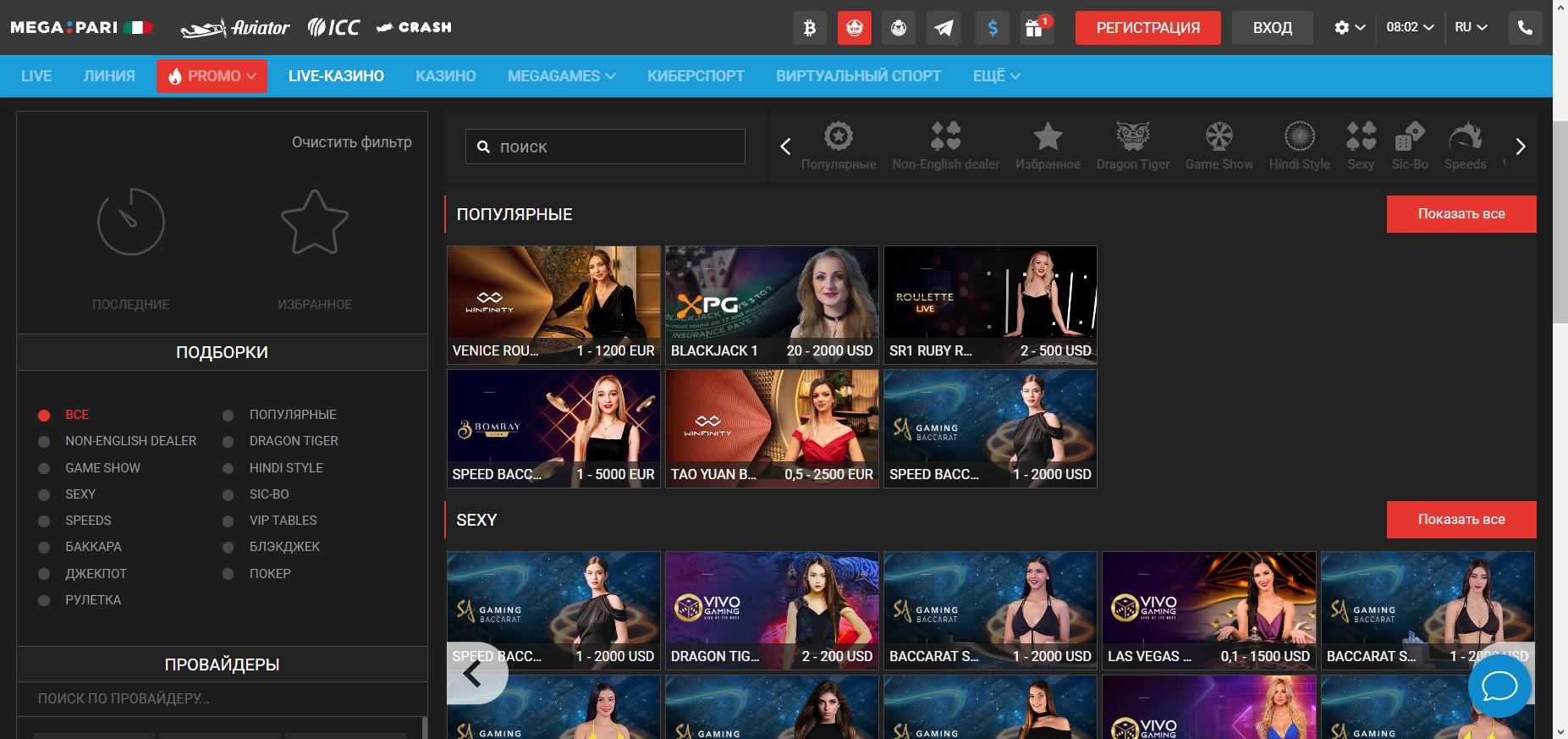The image size is (1568, 739).
Task: Open the ВИРТУАЛЬНЫЙ СПОРТ tab
Action: [858, 76]
